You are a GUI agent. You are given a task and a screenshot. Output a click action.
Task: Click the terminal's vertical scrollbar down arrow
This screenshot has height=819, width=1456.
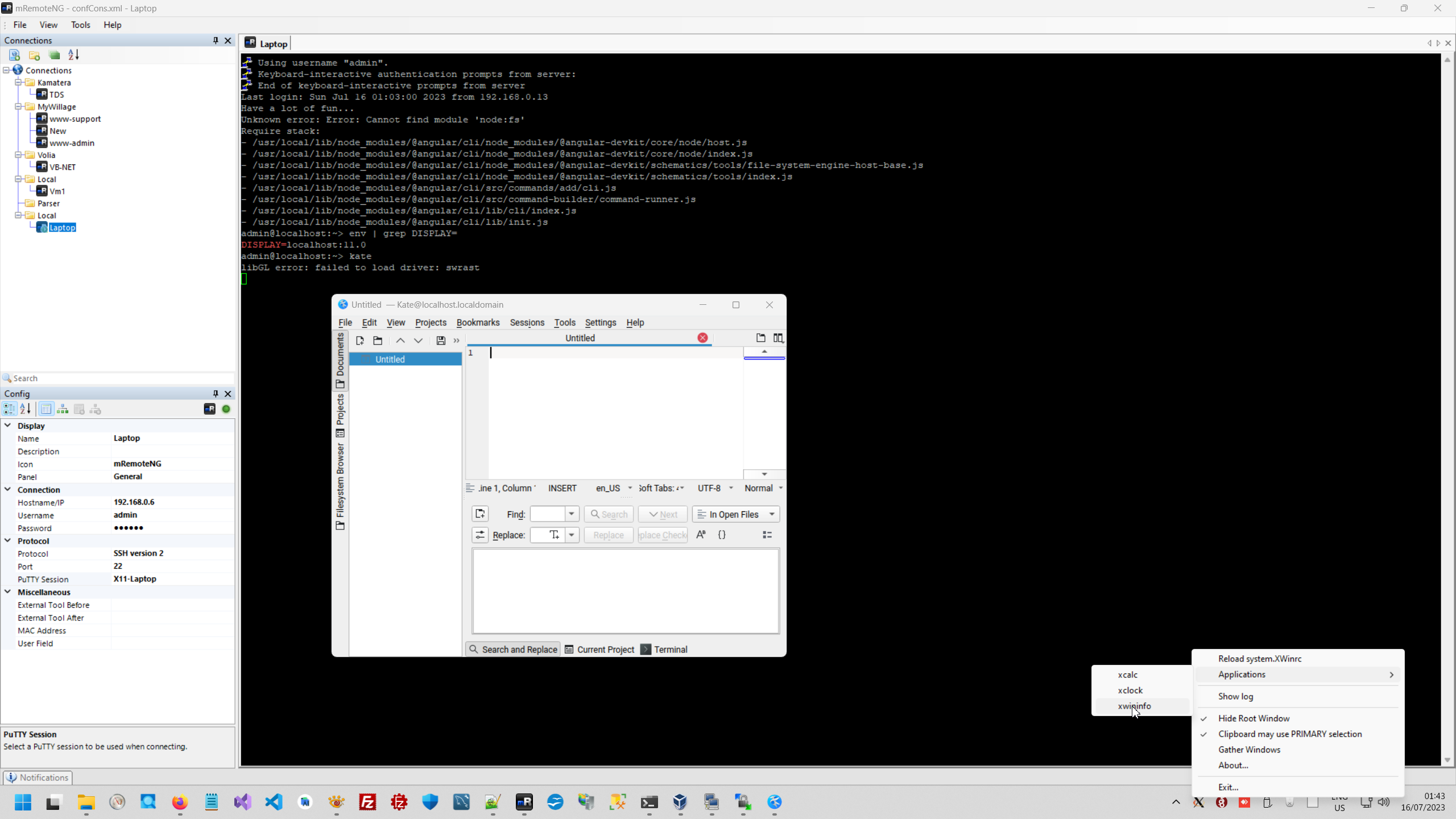tap(1447, 760)
